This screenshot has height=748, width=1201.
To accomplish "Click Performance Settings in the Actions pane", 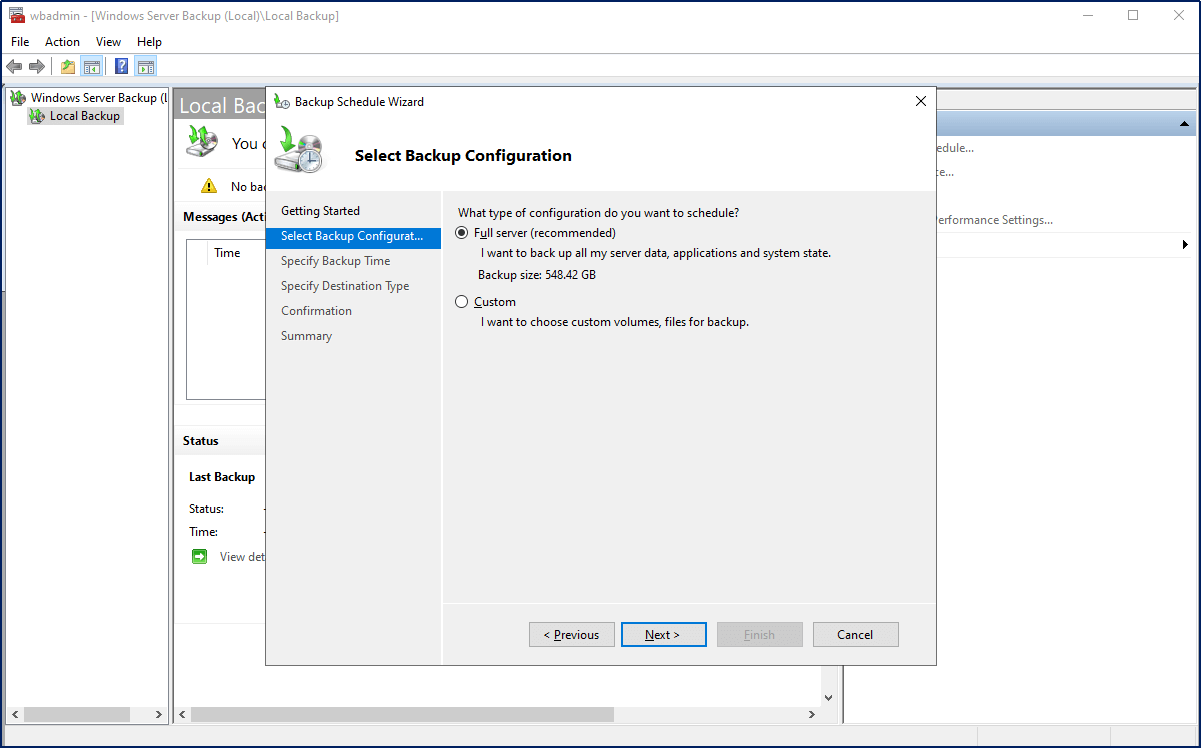I will pos(993,220).
